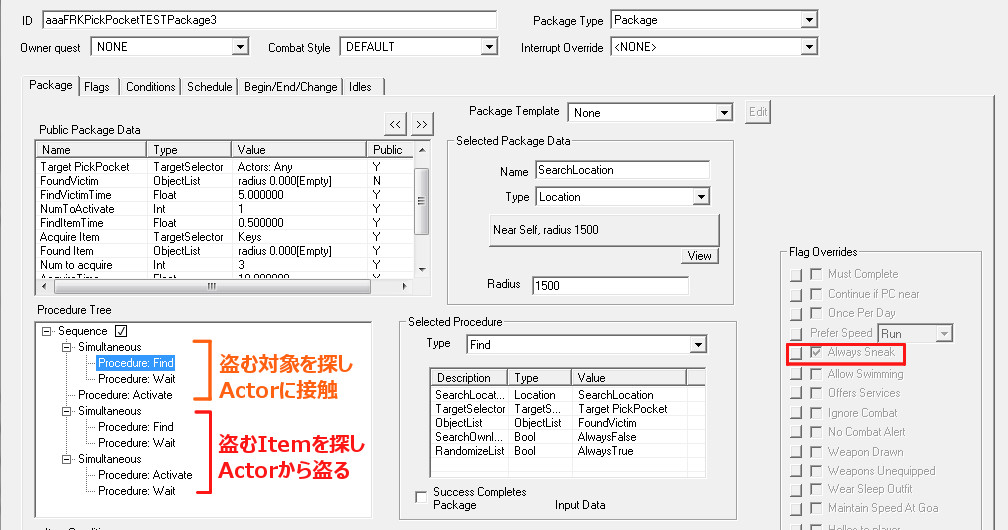Toggle Maintain Speed At Goal checkbox
Viewport: 1008px width, 530px height.
pos(816,508)
